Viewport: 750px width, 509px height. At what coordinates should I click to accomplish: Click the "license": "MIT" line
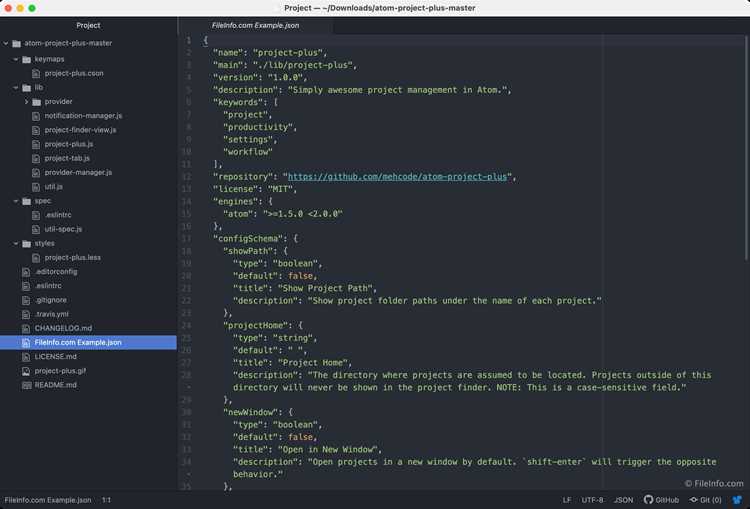click(x=254, y=189)
